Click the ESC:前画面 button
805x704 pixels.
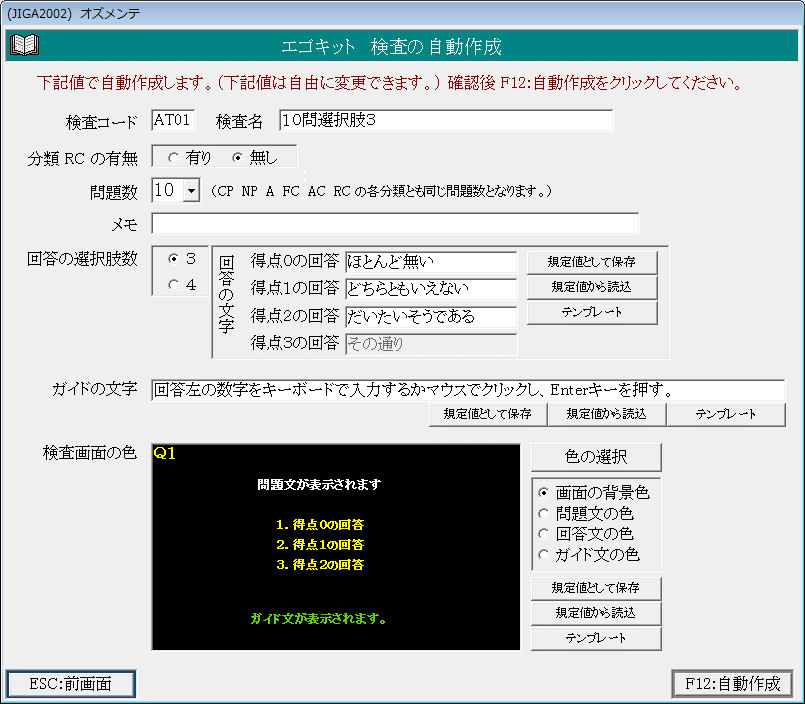(71, 684)
